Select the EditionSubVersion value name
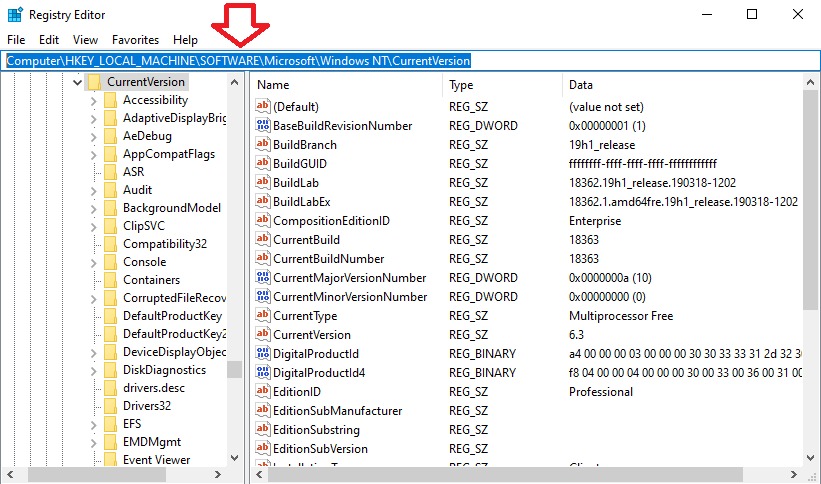 (320, 448)
